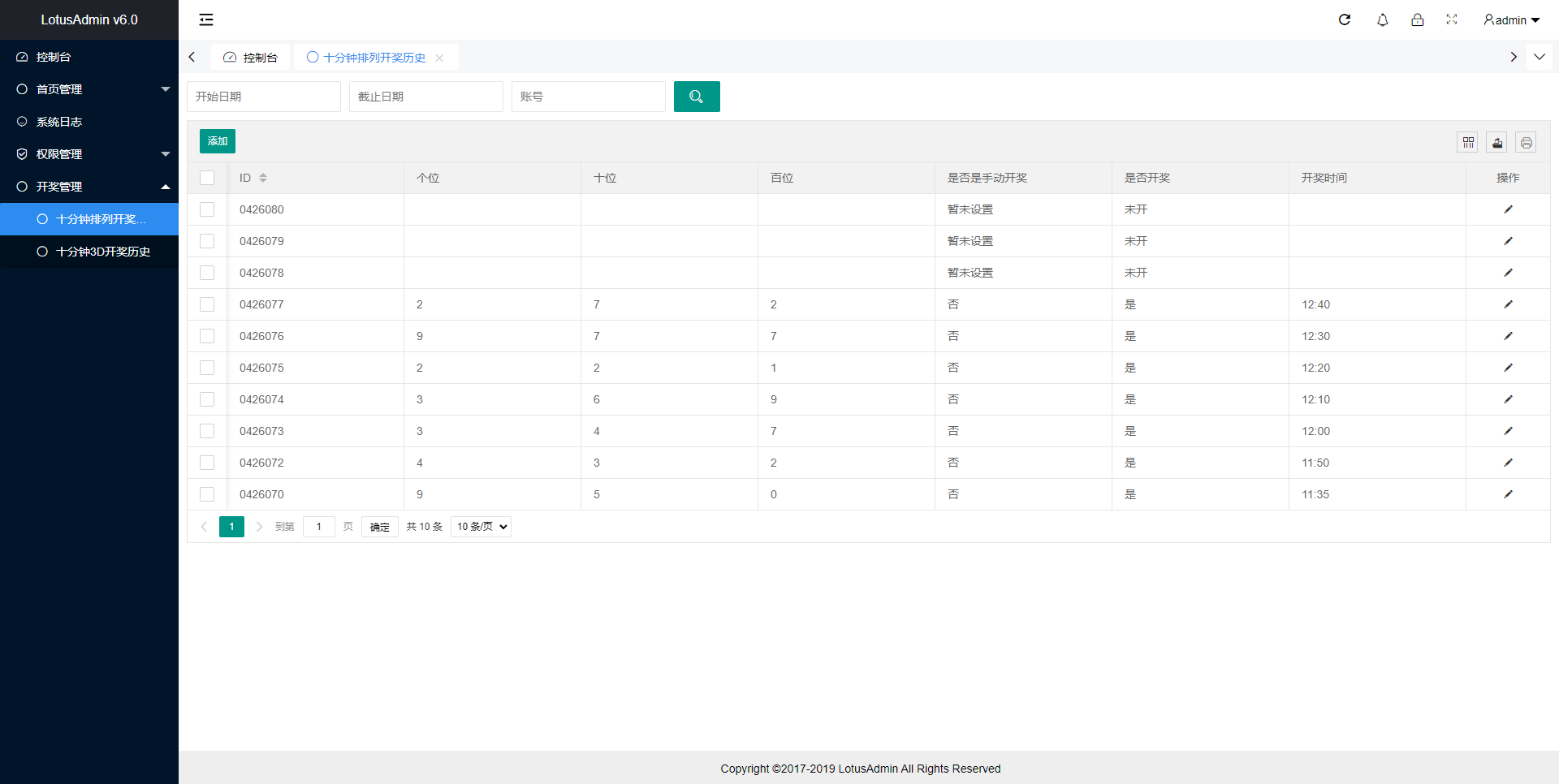Tick the checkbox for row 0426080

coord(207,209)
